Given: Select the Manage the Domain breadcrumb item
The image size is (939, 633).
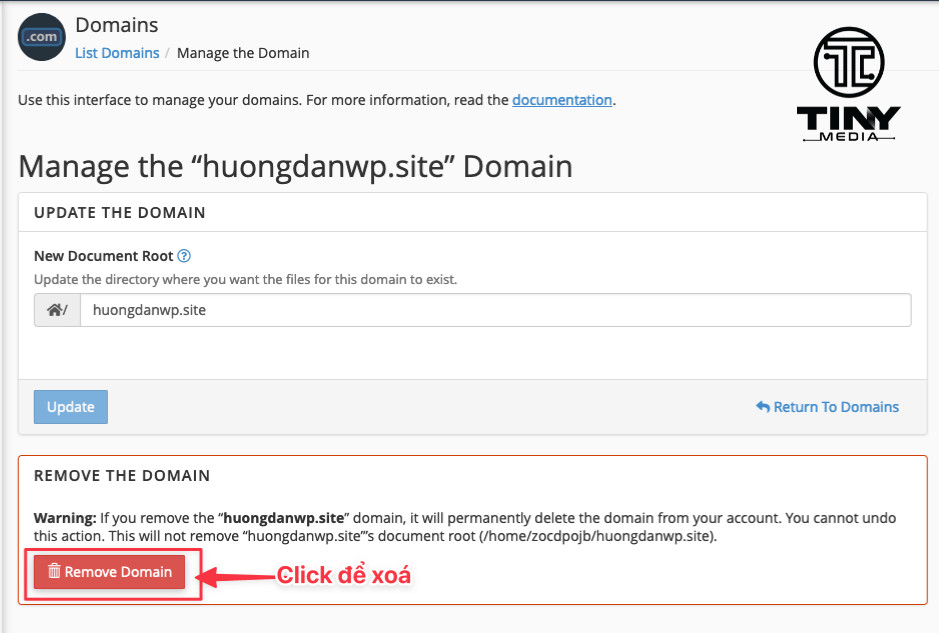Looking at the screenshot, I should click(243, 53).
